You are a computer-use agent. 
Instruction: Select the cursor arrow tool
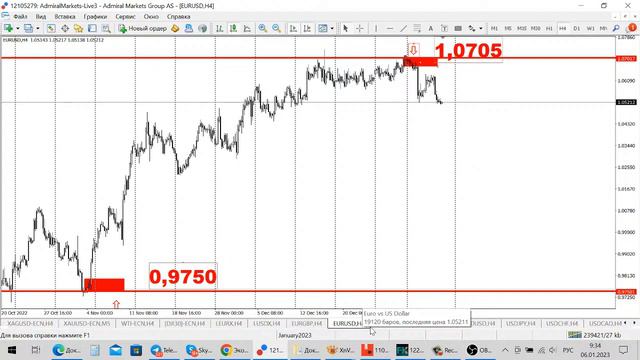[346, 28]
